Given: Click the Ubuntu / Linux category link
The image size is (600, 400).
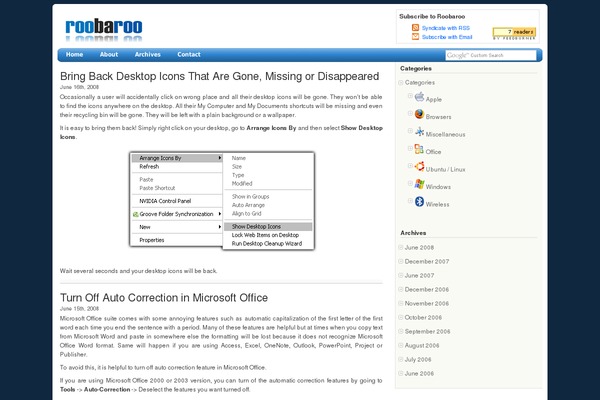Looking at the screenshot, I should tap(445, 169).
